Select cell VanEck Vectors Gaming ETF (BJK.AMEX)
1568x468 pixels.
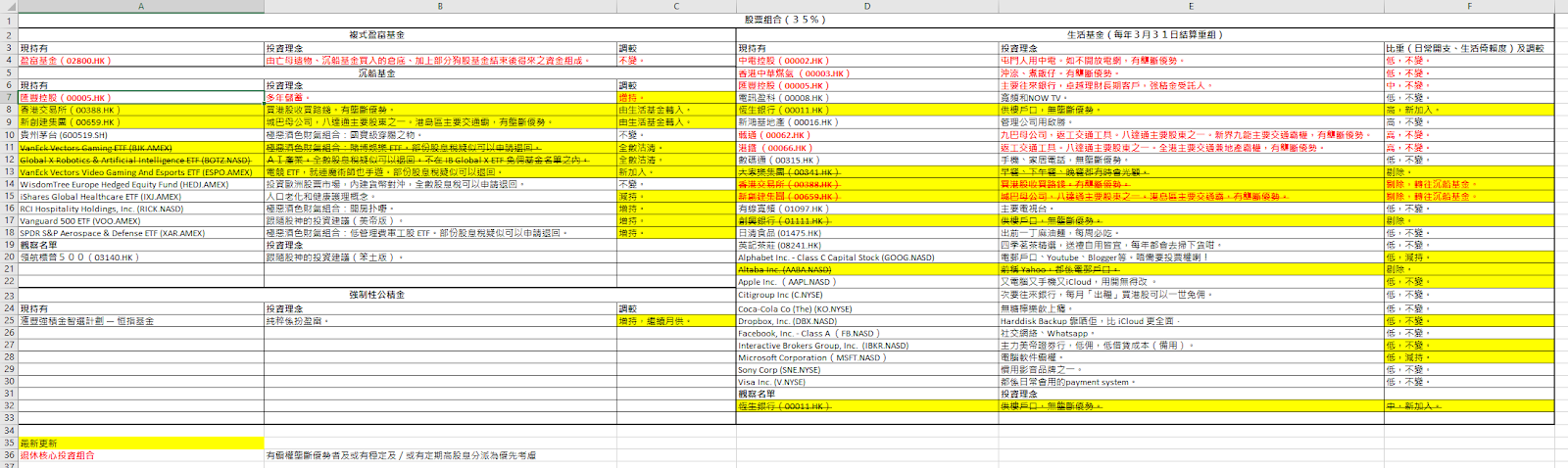click(141, 148)
